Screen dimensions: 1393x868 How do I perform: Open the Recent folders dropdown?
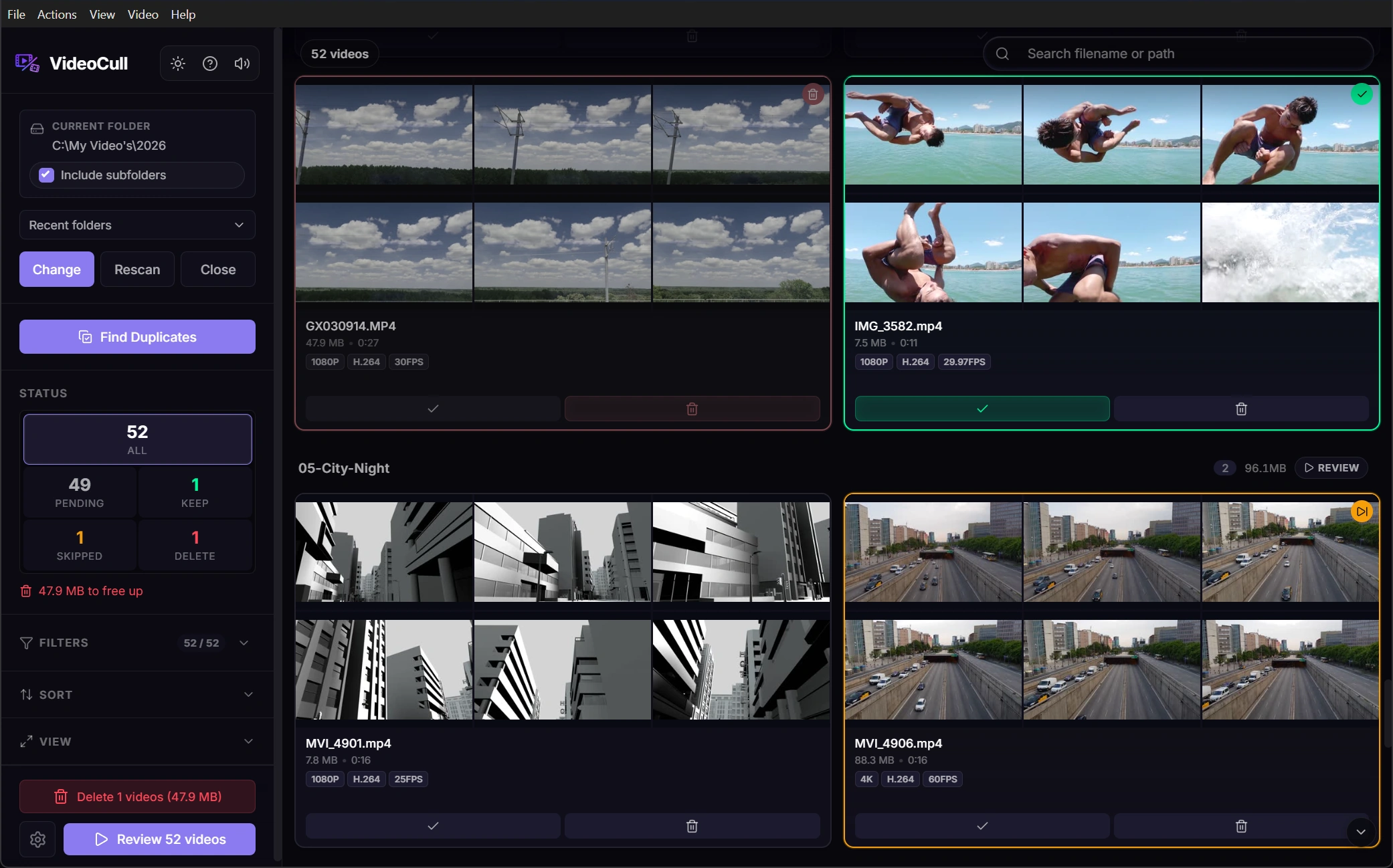(137, 225)
